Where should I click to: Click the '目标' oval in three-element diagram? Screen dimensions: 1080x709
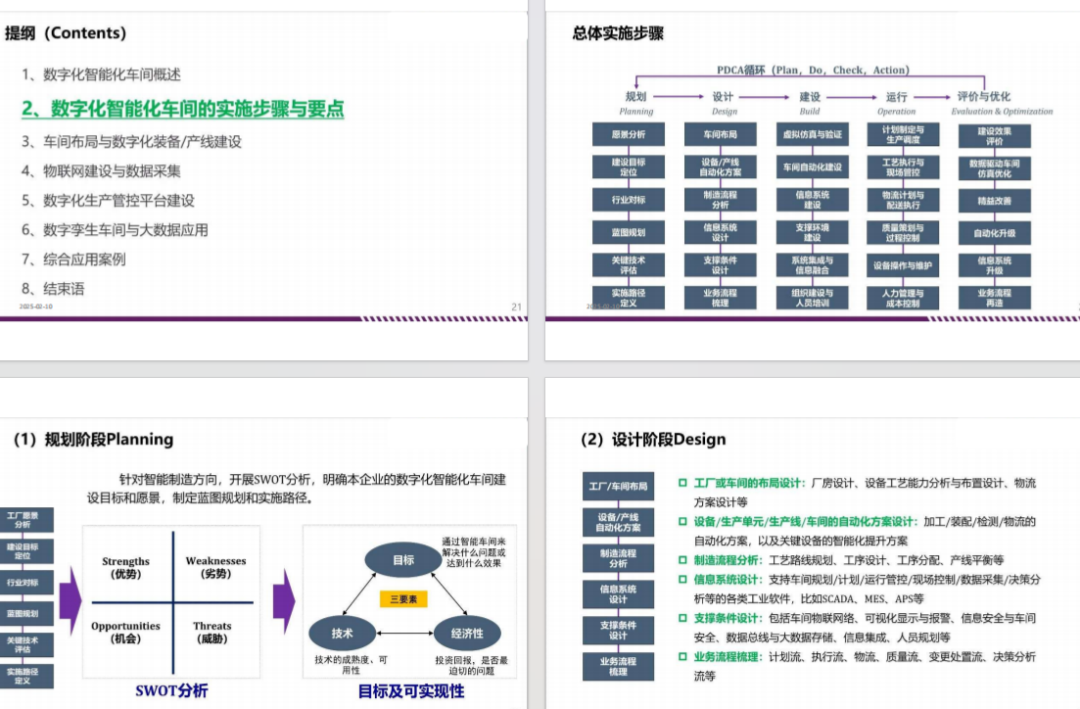click(403, 560)
